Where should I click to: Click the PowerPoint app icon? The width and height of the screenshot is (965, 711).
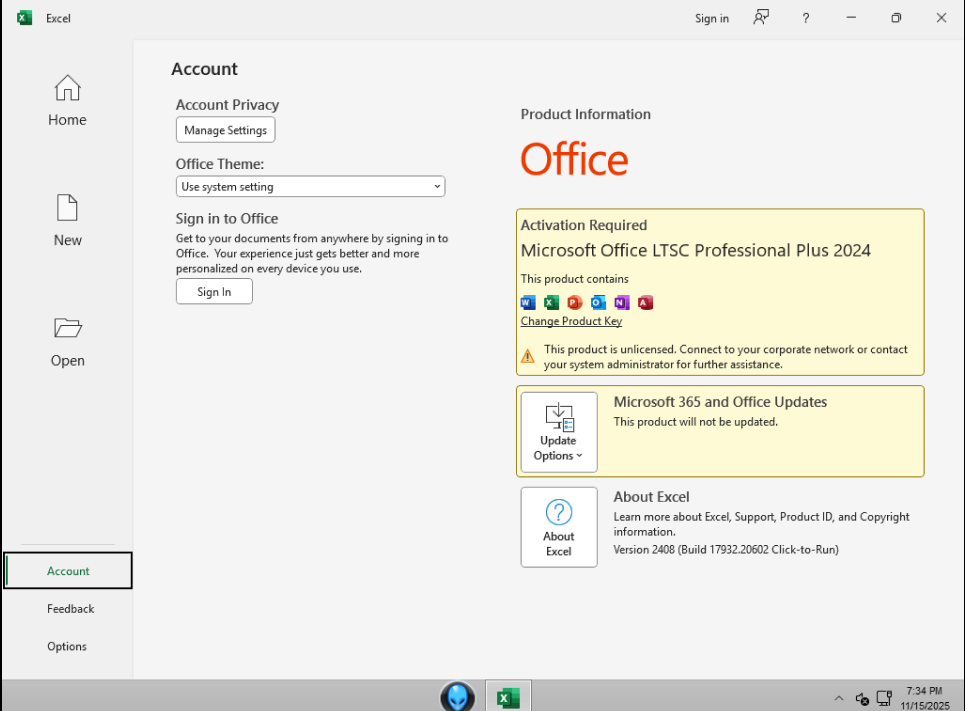pyautogui.click(x=574, y=302)
